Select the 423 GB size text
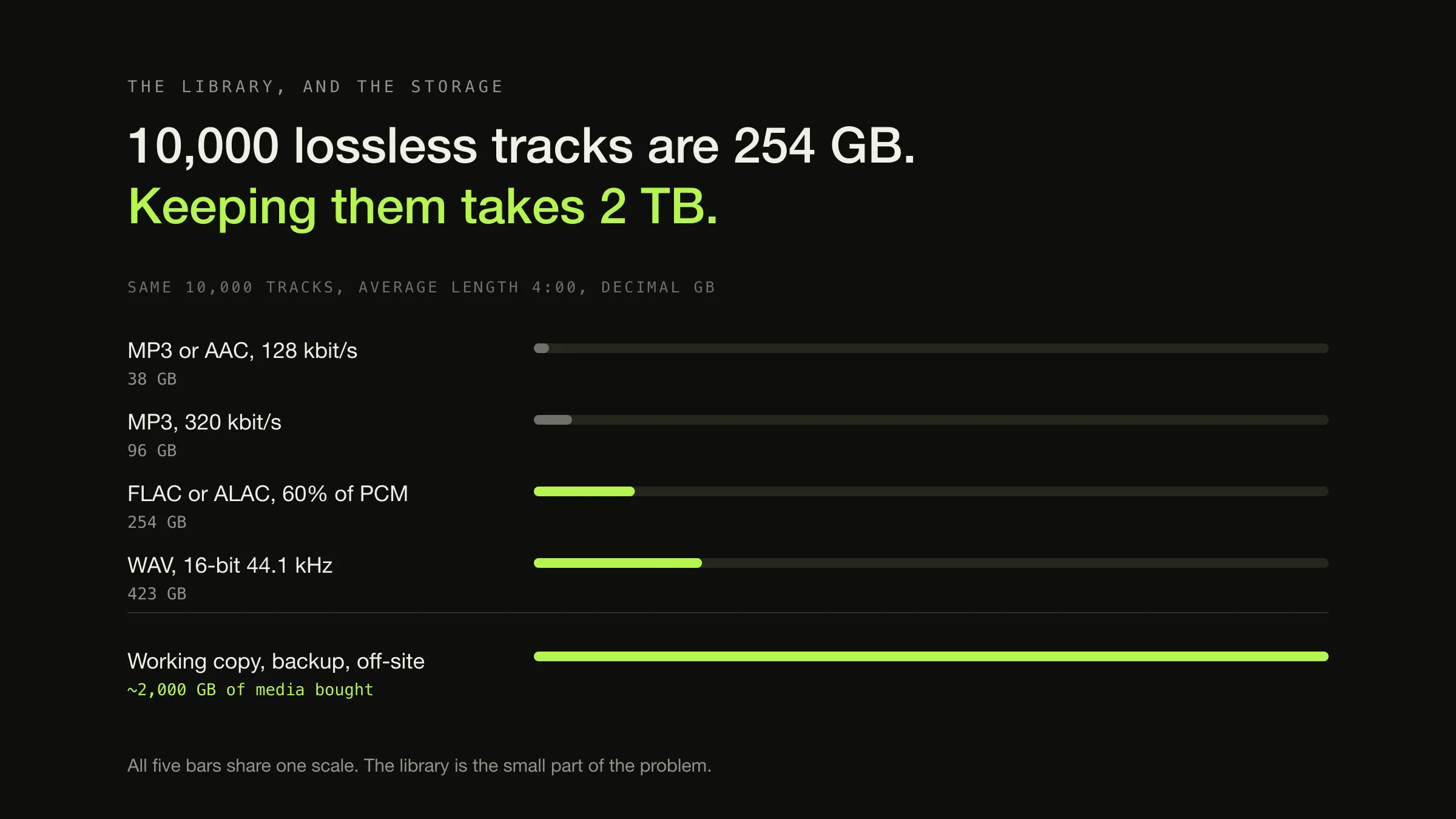Viewport: 1456px width, 819px height. pos(157,594)
